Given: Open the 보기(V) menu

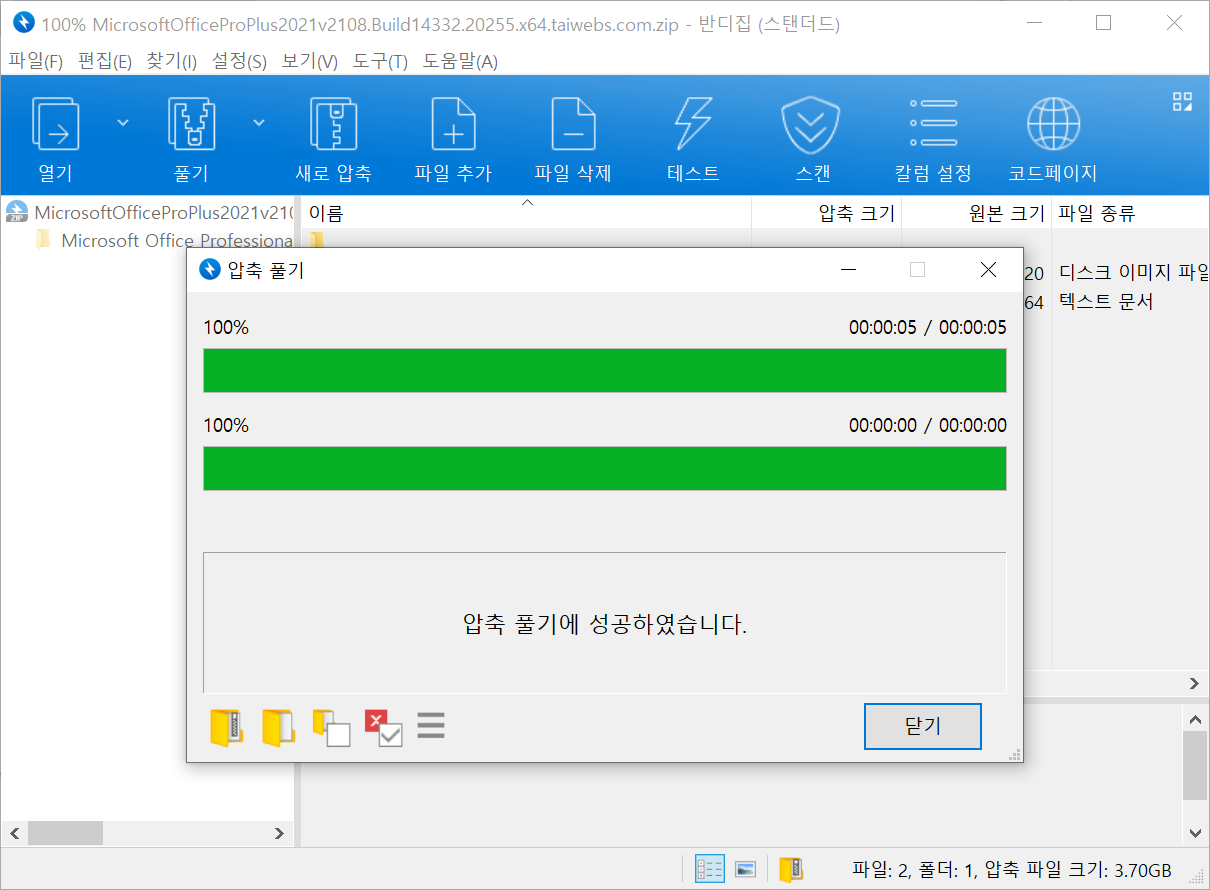Looking at the screenshot, I should [x=310, y=61].
